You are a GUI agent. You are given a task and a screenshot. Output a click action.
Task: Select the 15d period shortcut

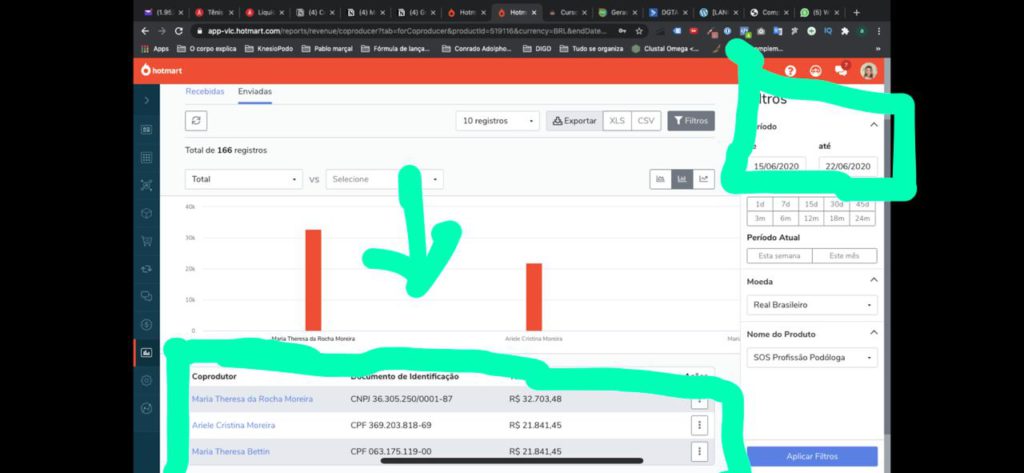[811, 204]
